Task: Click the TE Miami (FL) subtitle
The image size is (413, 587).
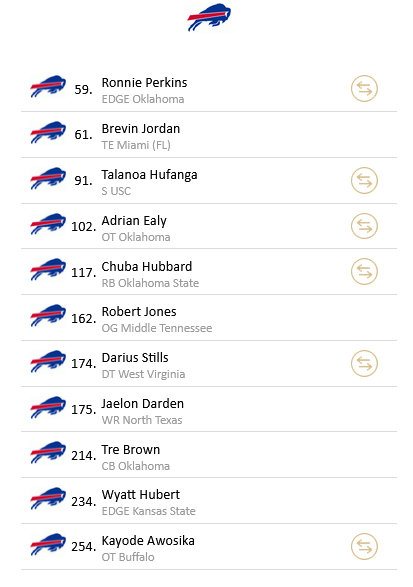Action: [x=136, y=145]
